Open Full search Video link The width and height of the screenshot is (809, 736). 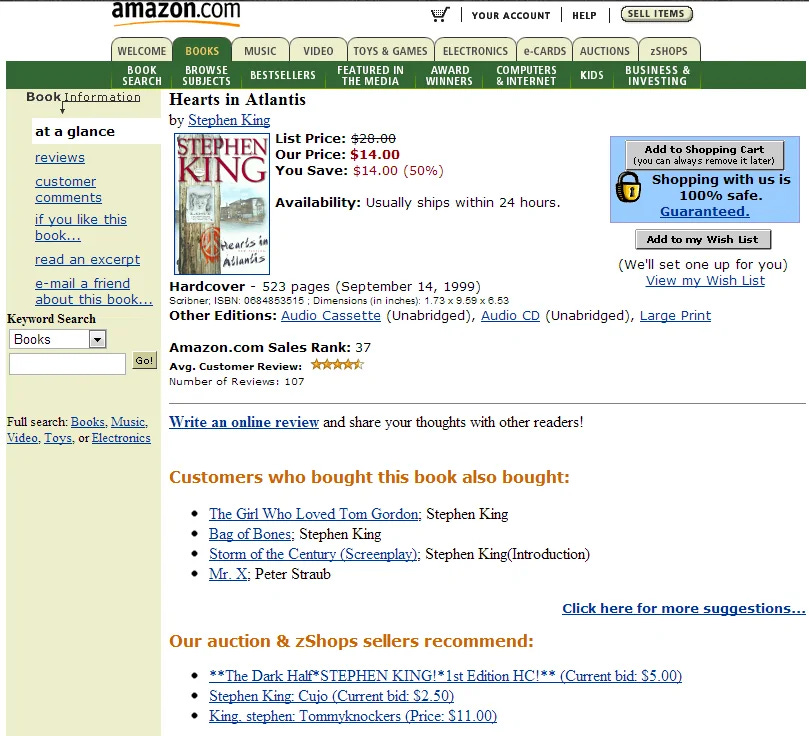[x=22, y=438]
